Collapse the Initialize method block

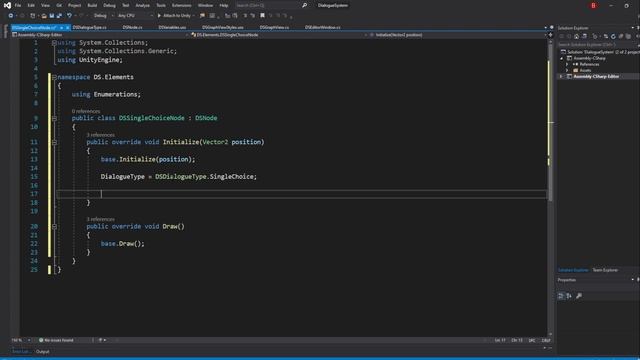54,142
